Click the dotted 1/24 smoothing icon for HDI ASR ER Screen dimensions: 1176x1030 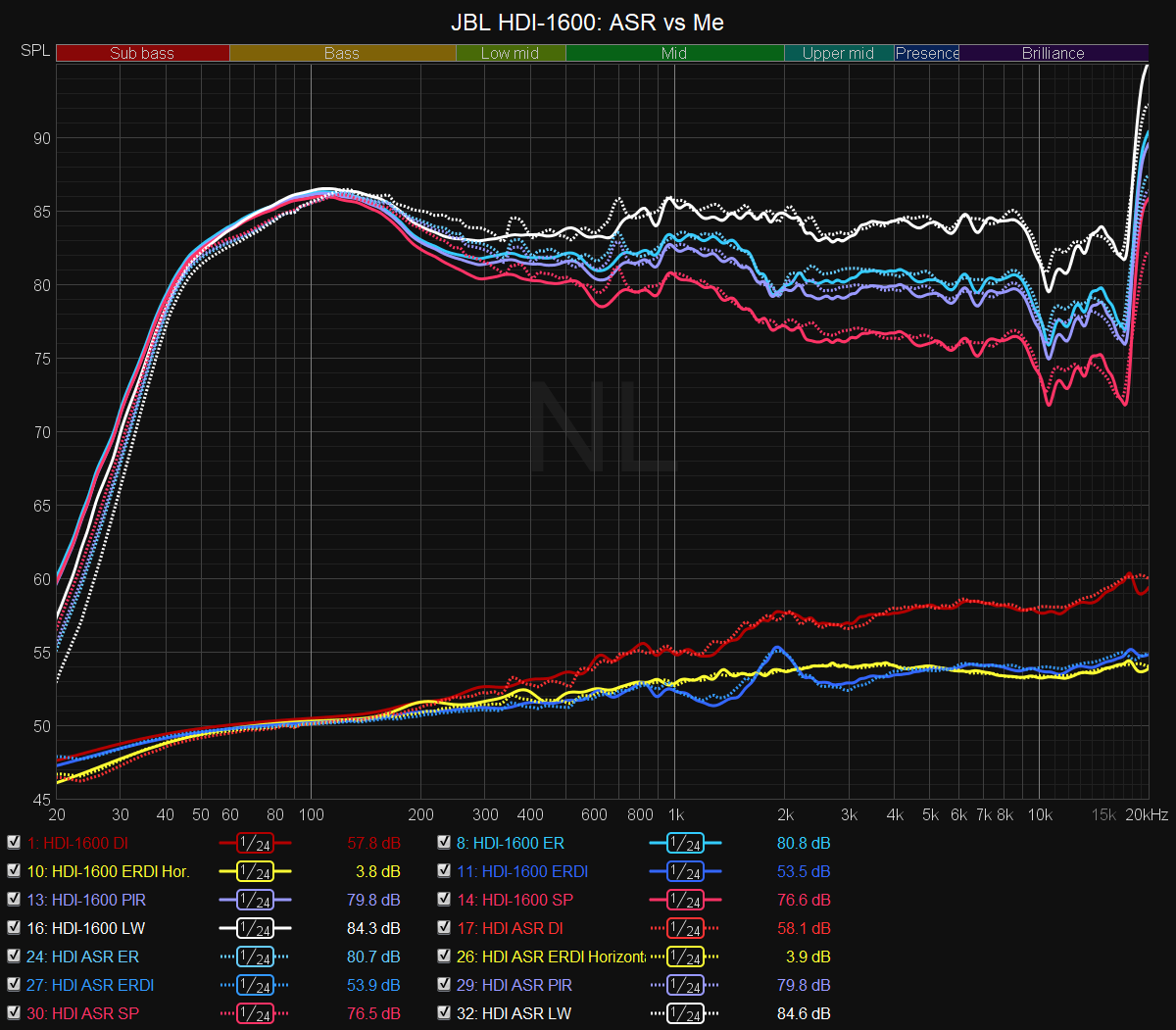pyautogui.click(x=255, y=956)
